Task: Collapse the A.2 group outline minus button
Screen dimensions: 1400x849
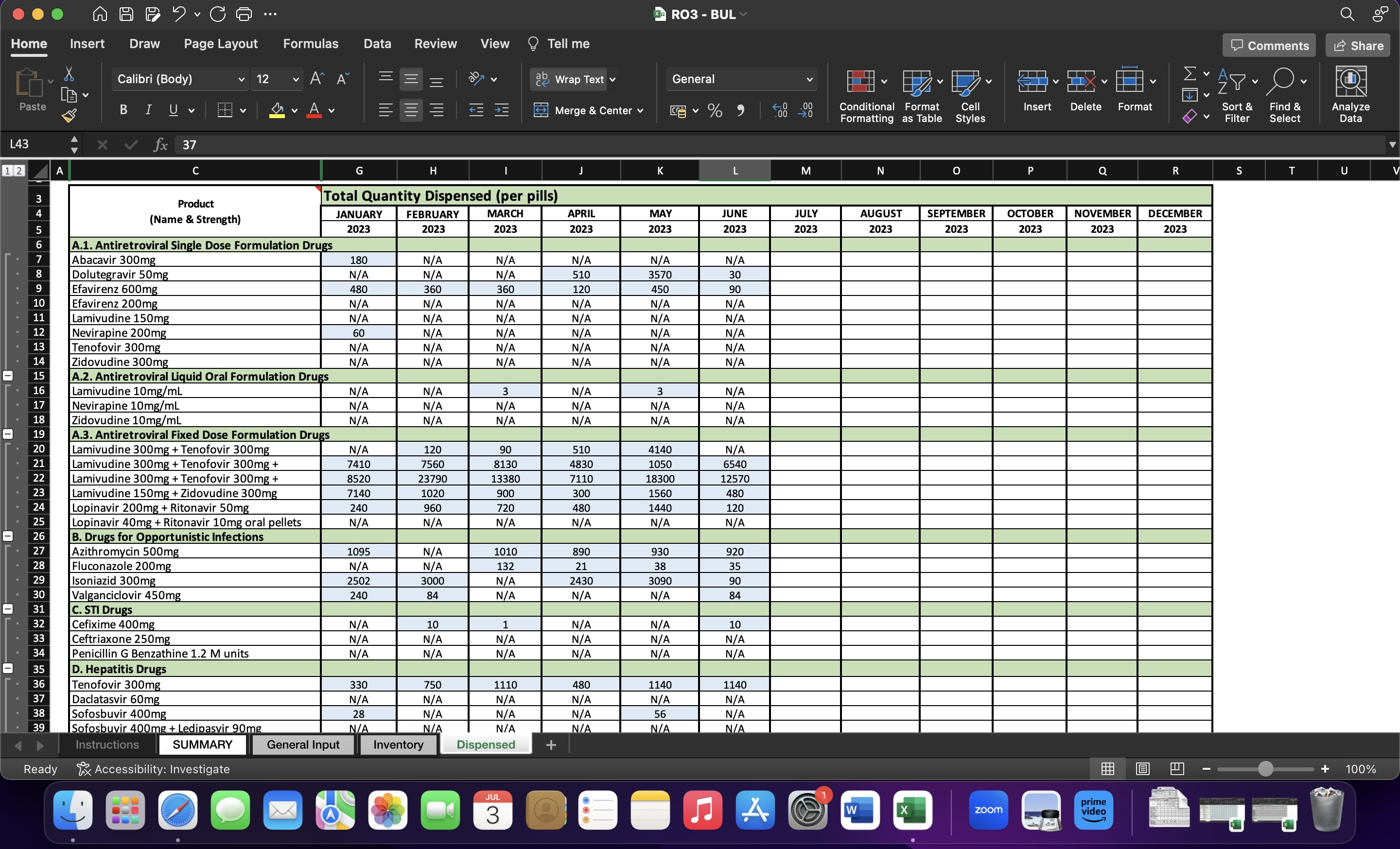Action: pos(8,375)
